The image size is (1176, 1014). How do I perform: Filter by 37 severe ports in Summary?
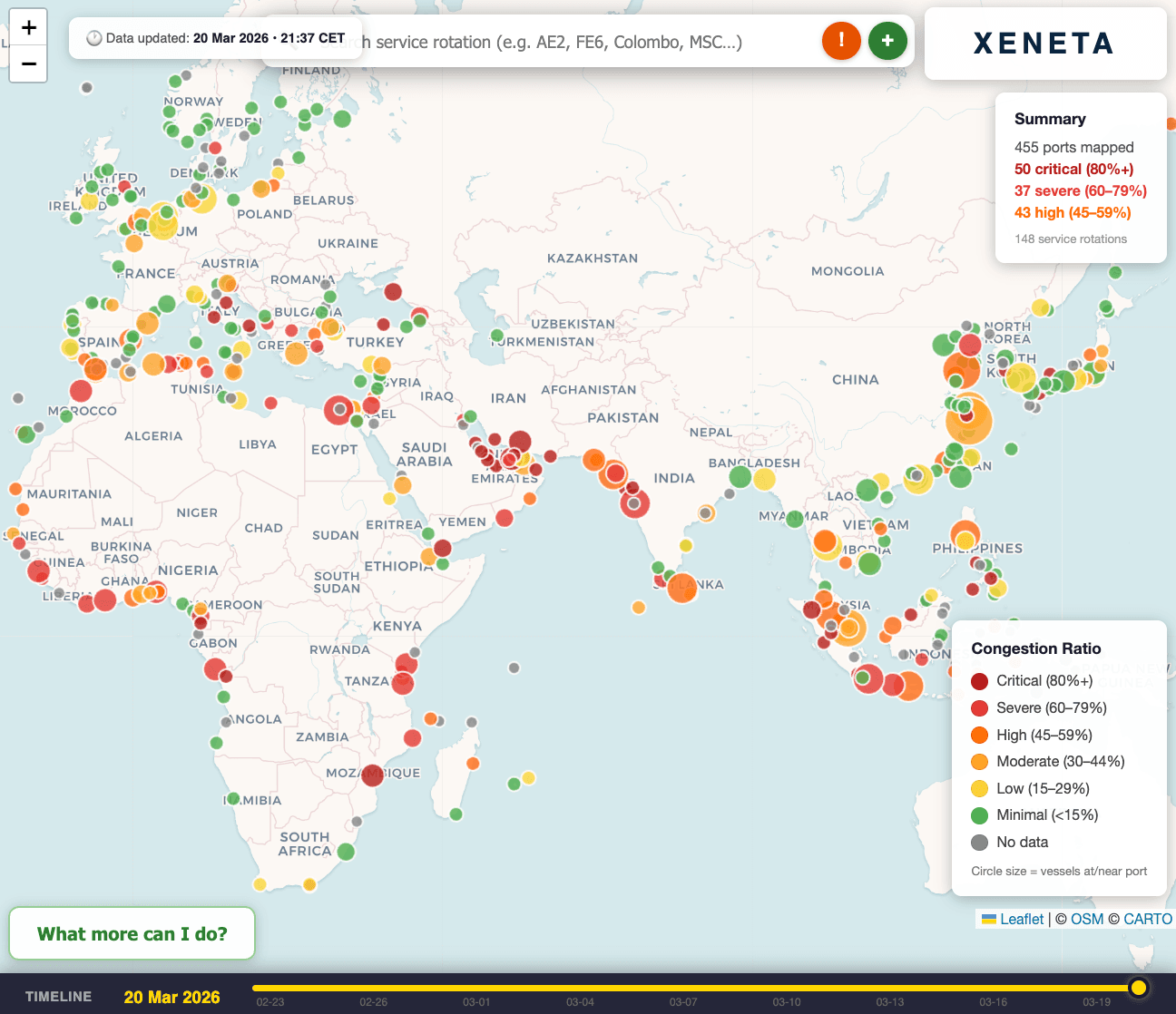pos(1080,190)
